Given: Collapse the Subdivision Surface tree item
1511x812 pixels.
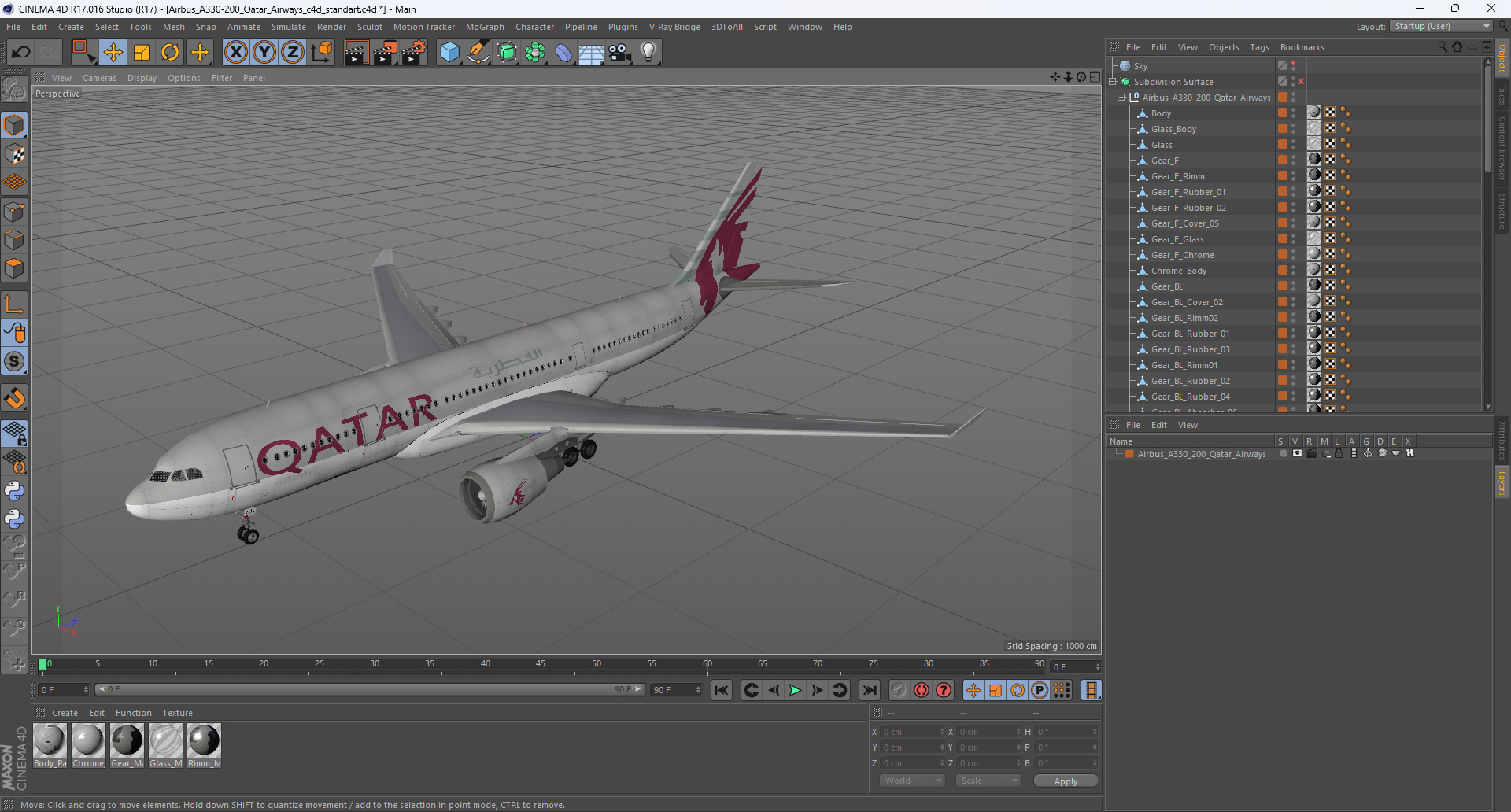Looking at the screenshot, I should click(1114, 82).
